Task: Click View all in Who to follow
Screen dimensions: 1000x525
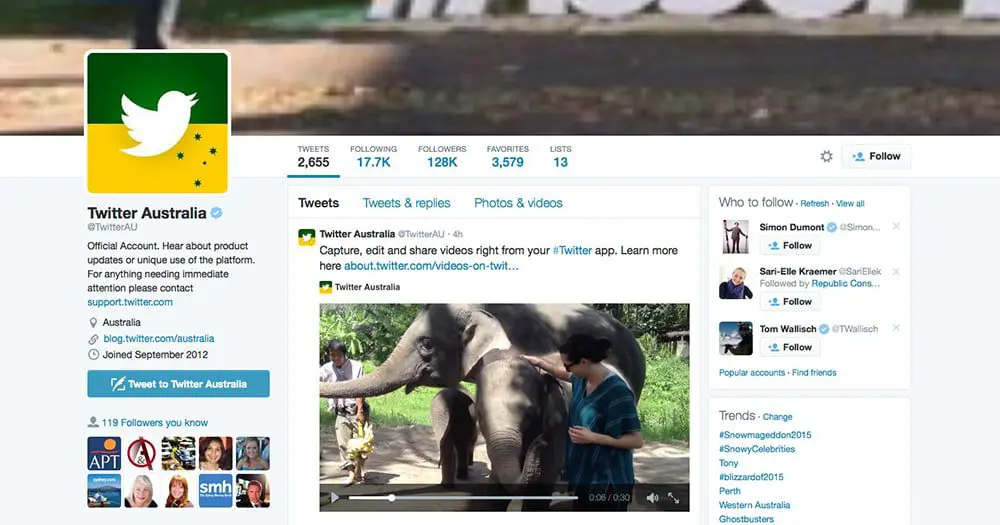Action: (850, 203)
